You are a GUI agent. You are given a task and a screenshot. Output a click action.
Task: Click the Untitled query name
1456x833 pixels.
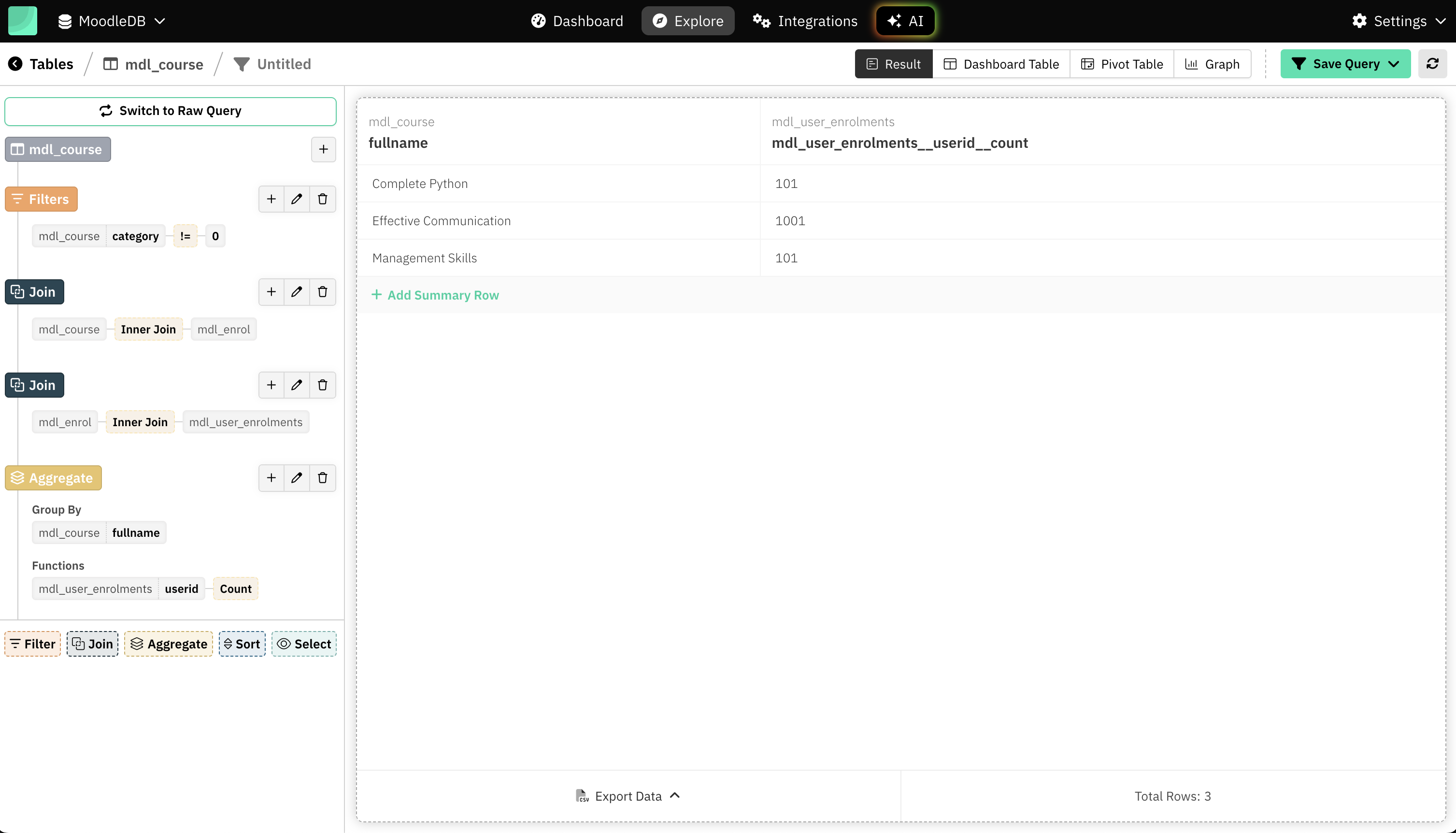(x=284, y=63)
